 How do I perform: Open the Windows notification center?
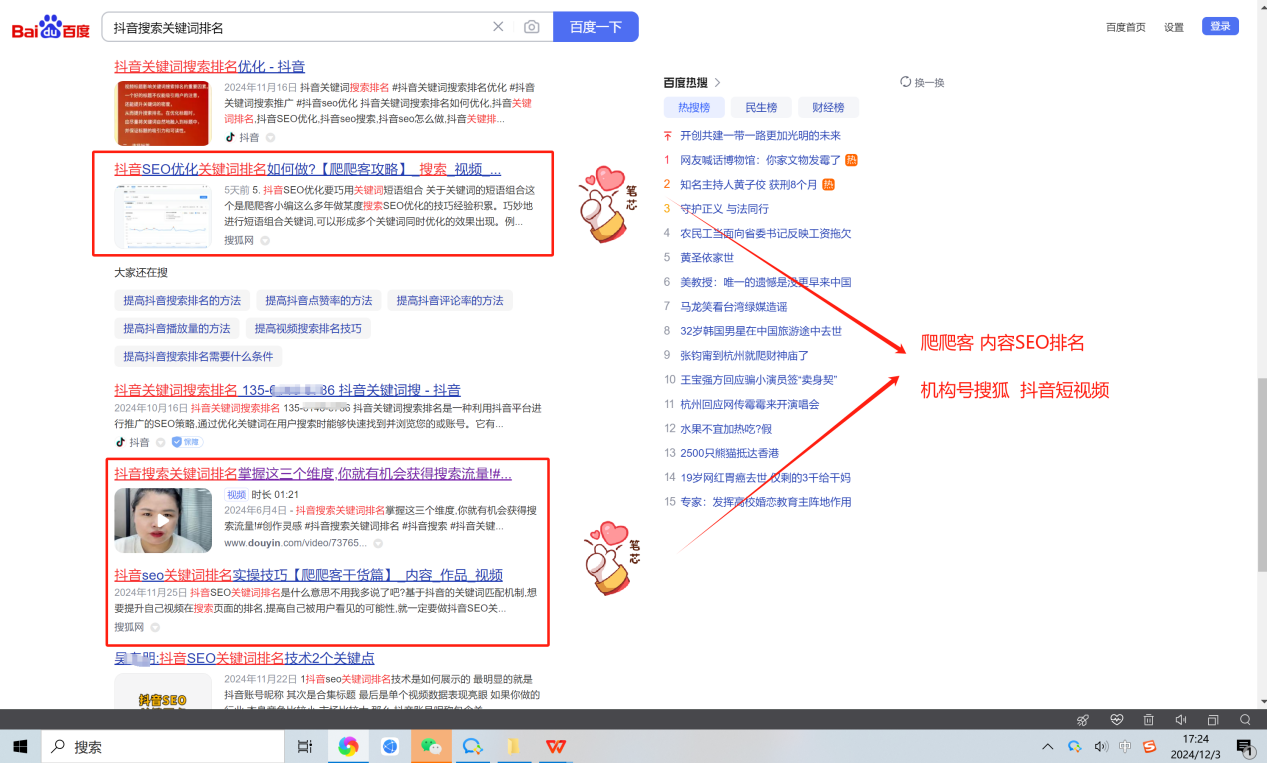point(1246,746)
